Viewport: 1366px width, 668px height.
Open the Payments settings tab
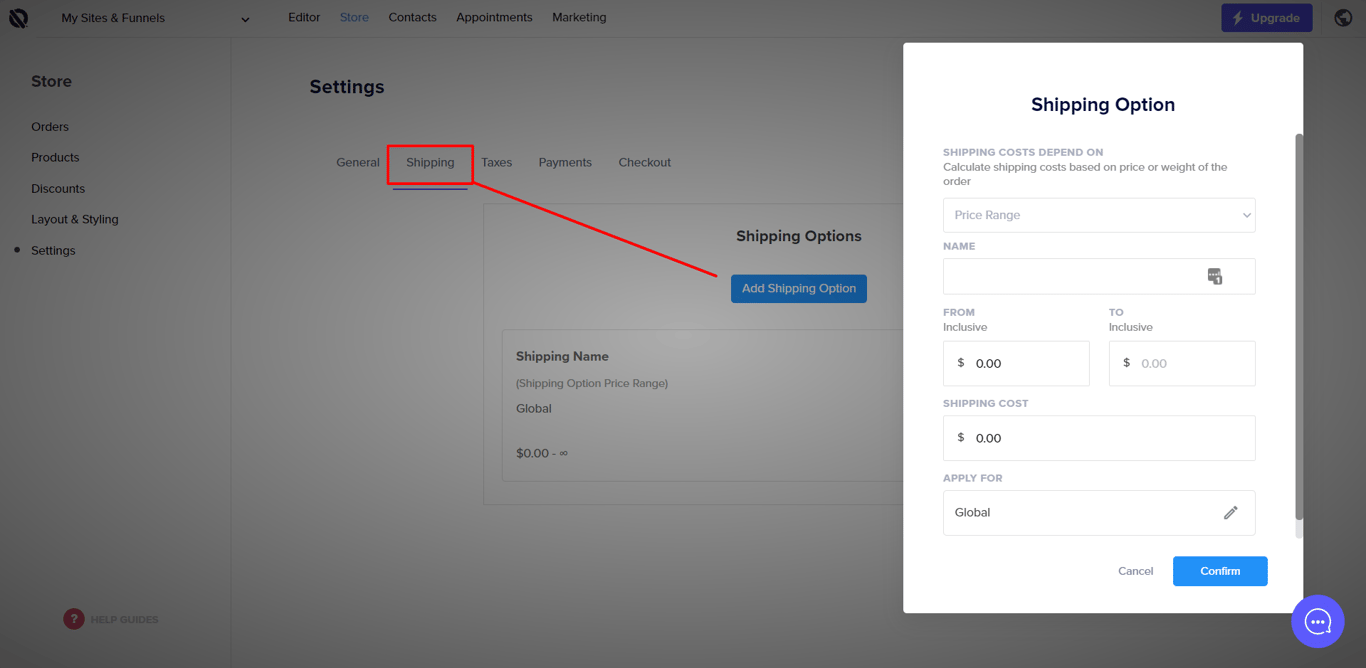[565, 162]
